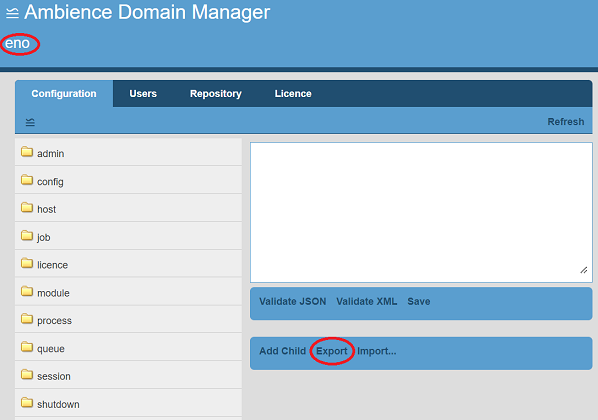This screenshot has width=598, height=420.
Task: Expand the queue tree node
Action: tap(128, 347)
